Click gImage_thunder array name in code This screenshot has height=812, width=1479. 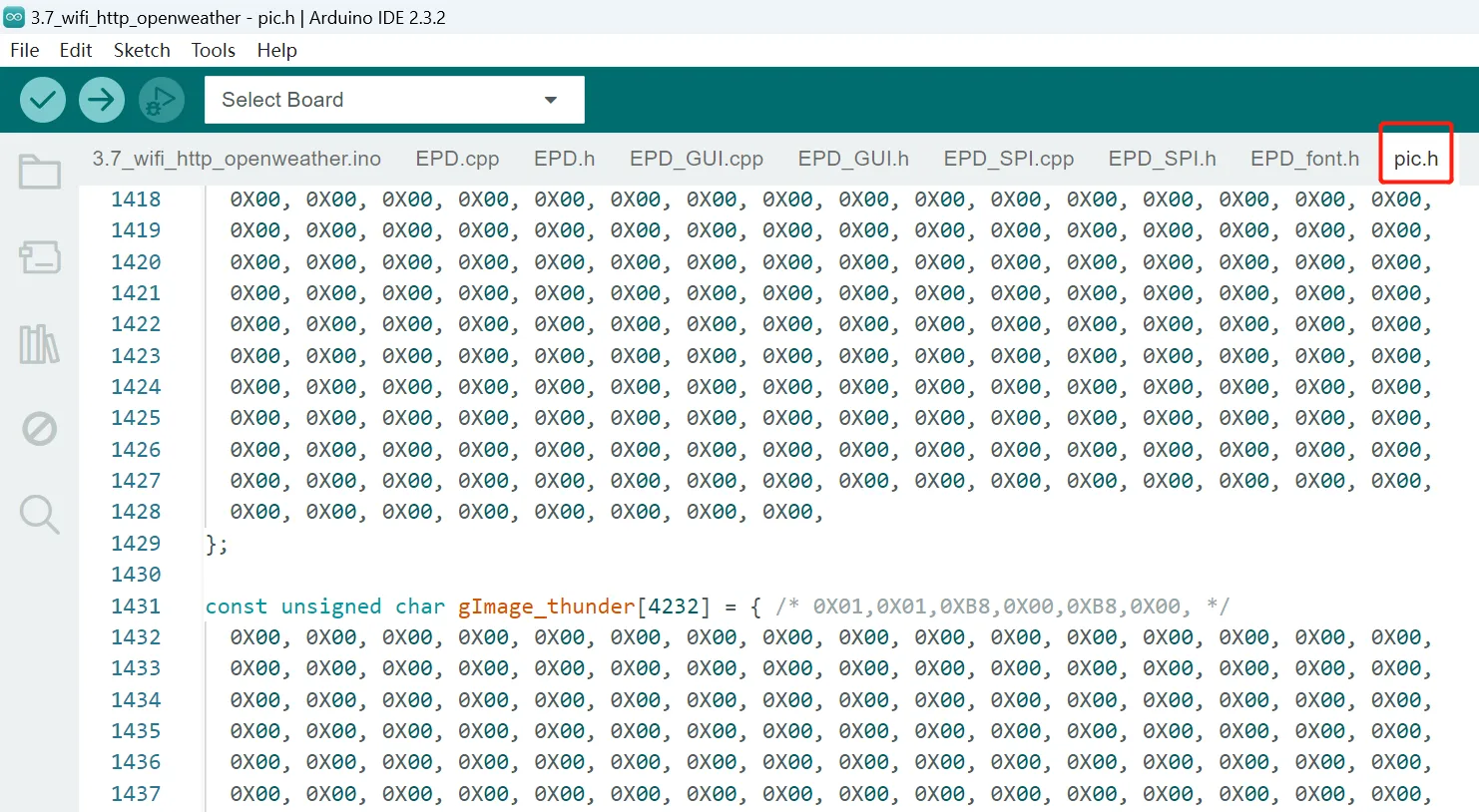tap(546, 606)
